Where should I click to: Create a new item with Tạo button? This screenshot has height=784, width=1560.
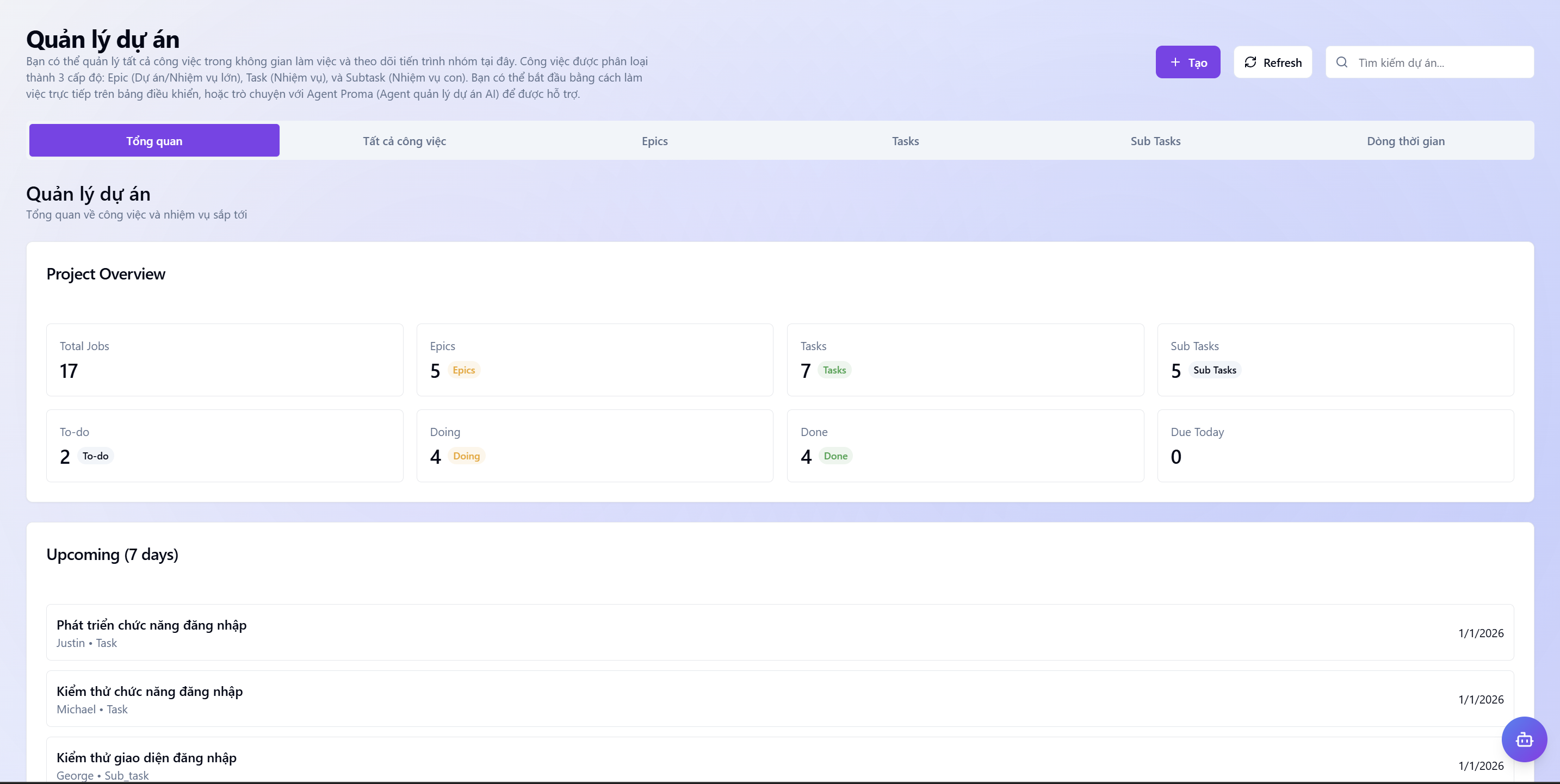pos(1187,63)
